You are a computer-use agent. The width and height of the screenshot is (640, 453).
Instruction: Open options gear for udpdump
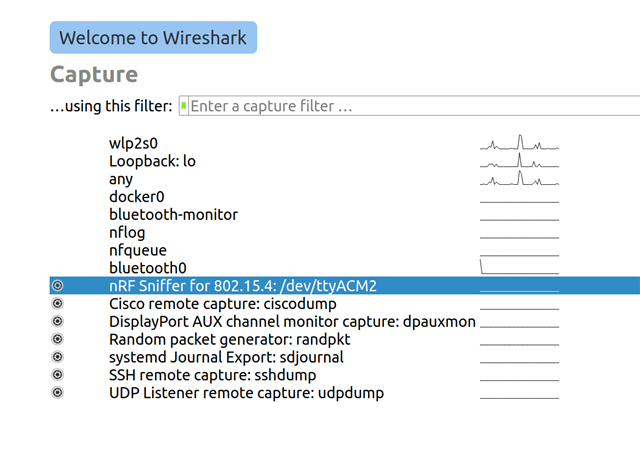pos(58,393)
